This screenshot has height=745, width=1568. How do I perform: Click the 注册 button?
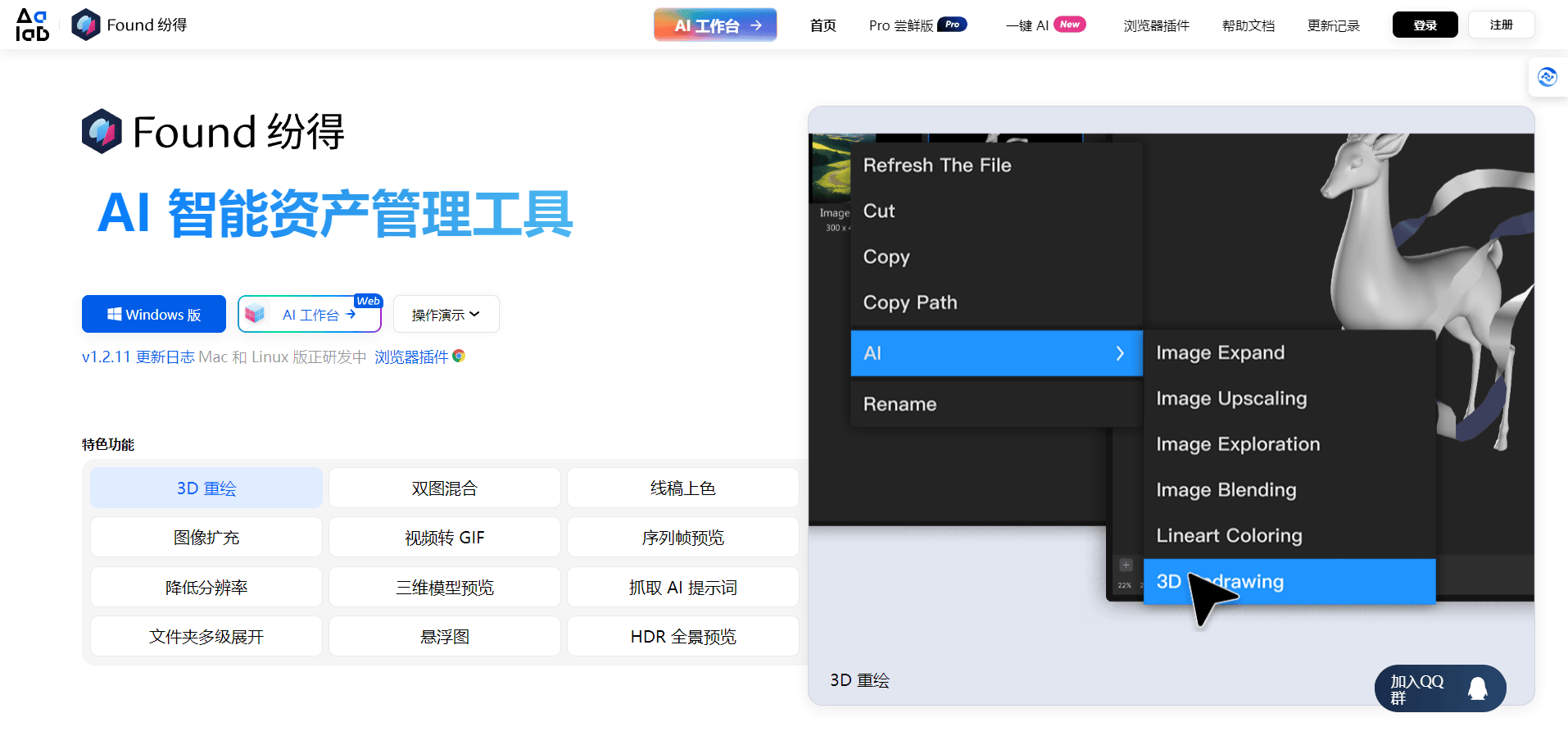pyautogui.click(x=1501, y=24)
